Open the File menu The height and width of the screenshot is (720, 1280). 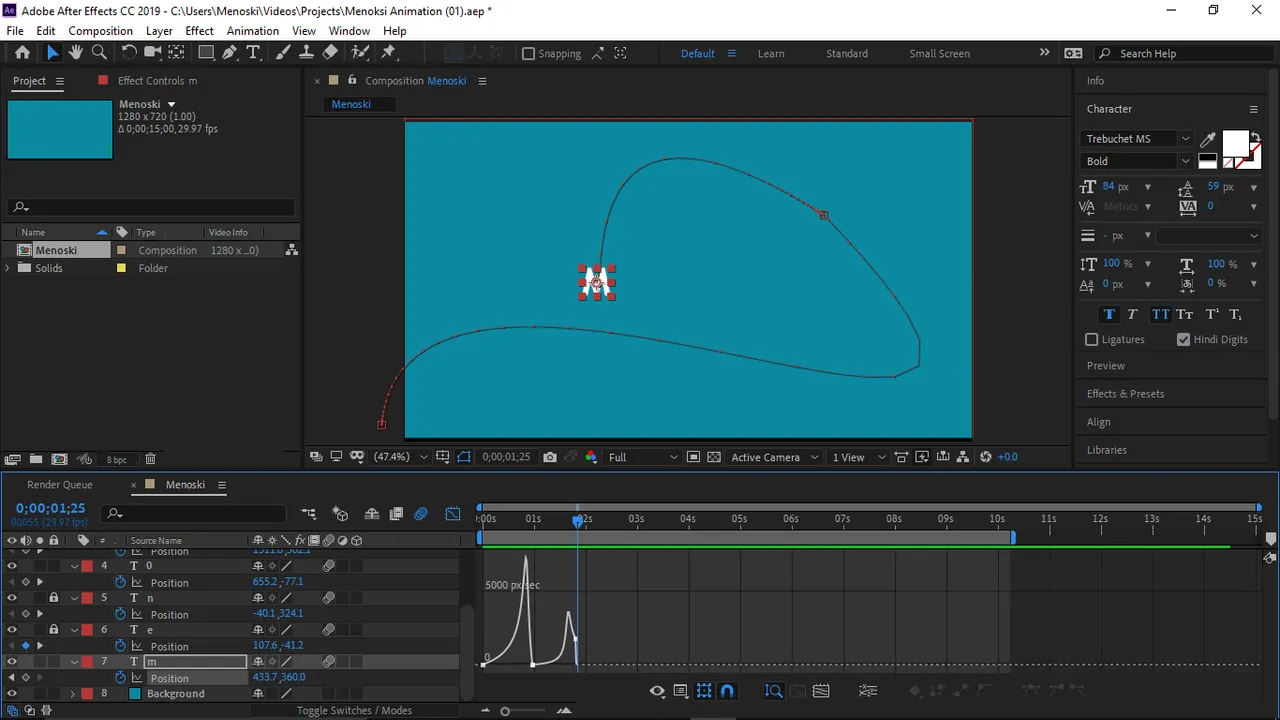[x=15, y=31]
